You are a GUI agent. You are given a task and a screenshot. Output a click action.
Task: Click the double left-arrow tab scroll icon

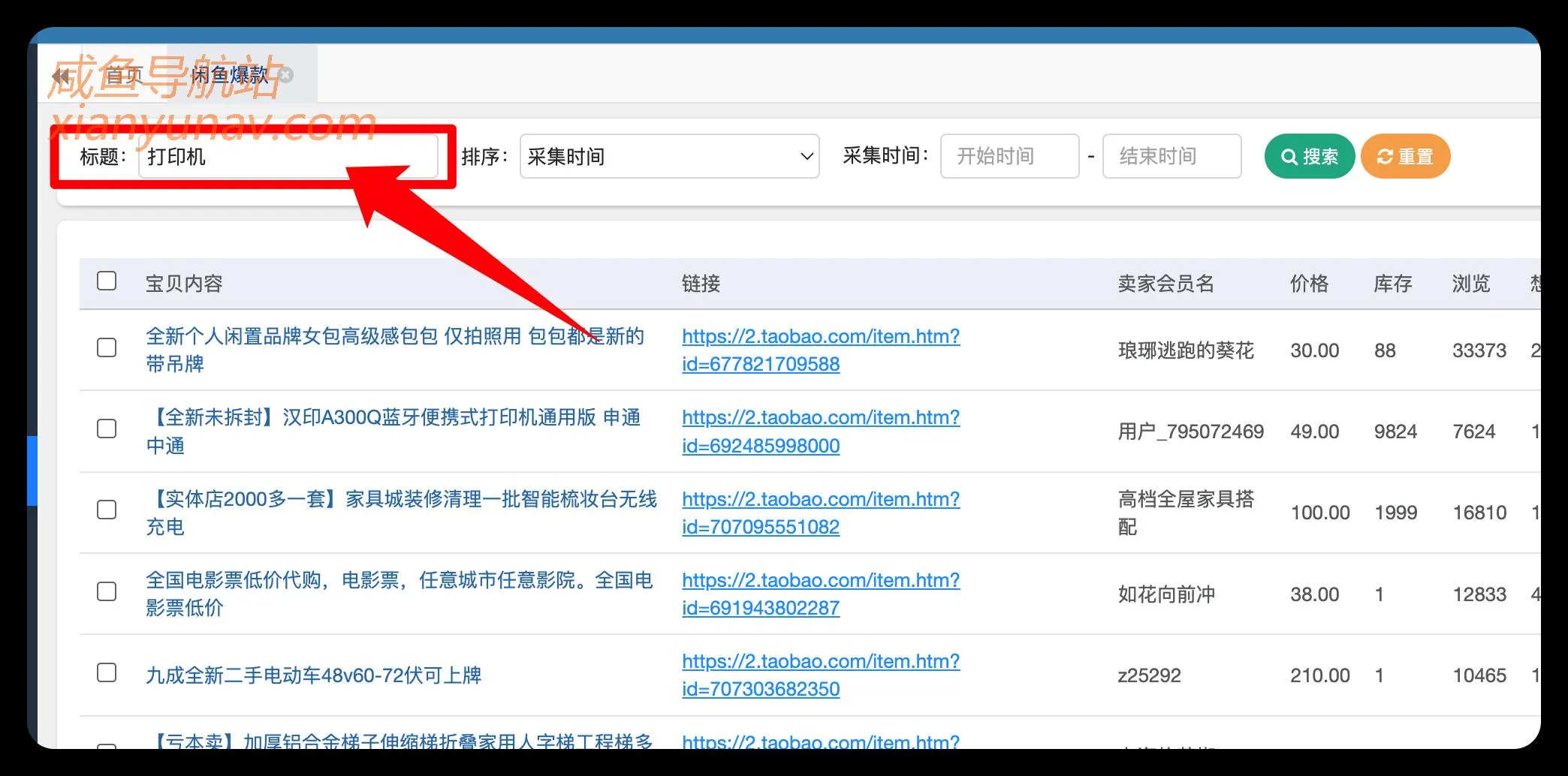click(x=62, y=76)
